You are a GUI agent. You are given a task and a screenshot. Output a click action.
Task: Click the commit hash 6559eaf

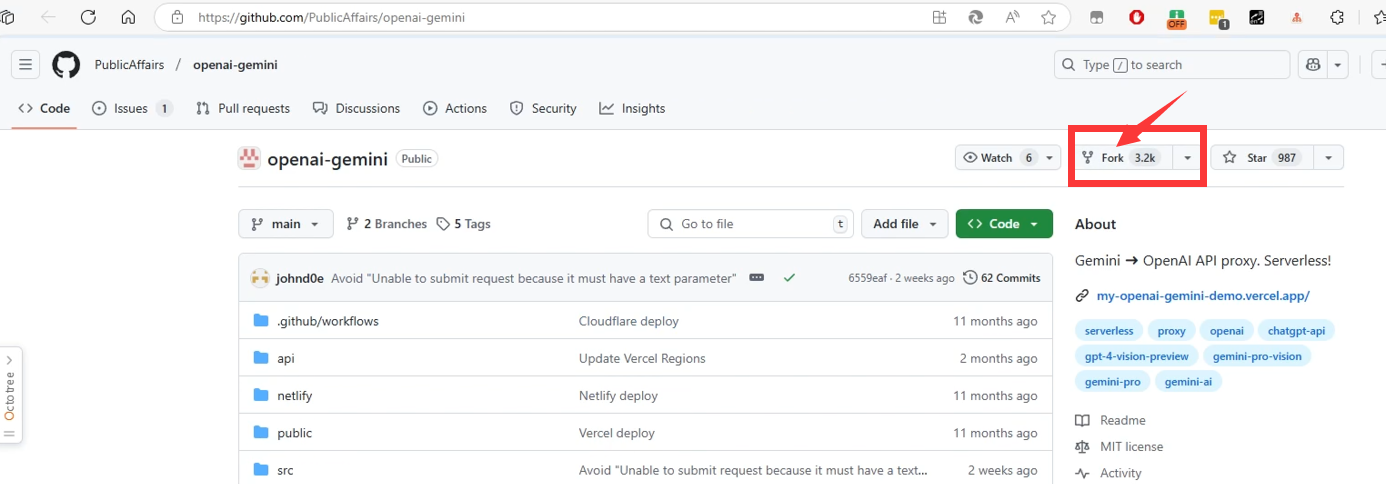coord(867,278)
